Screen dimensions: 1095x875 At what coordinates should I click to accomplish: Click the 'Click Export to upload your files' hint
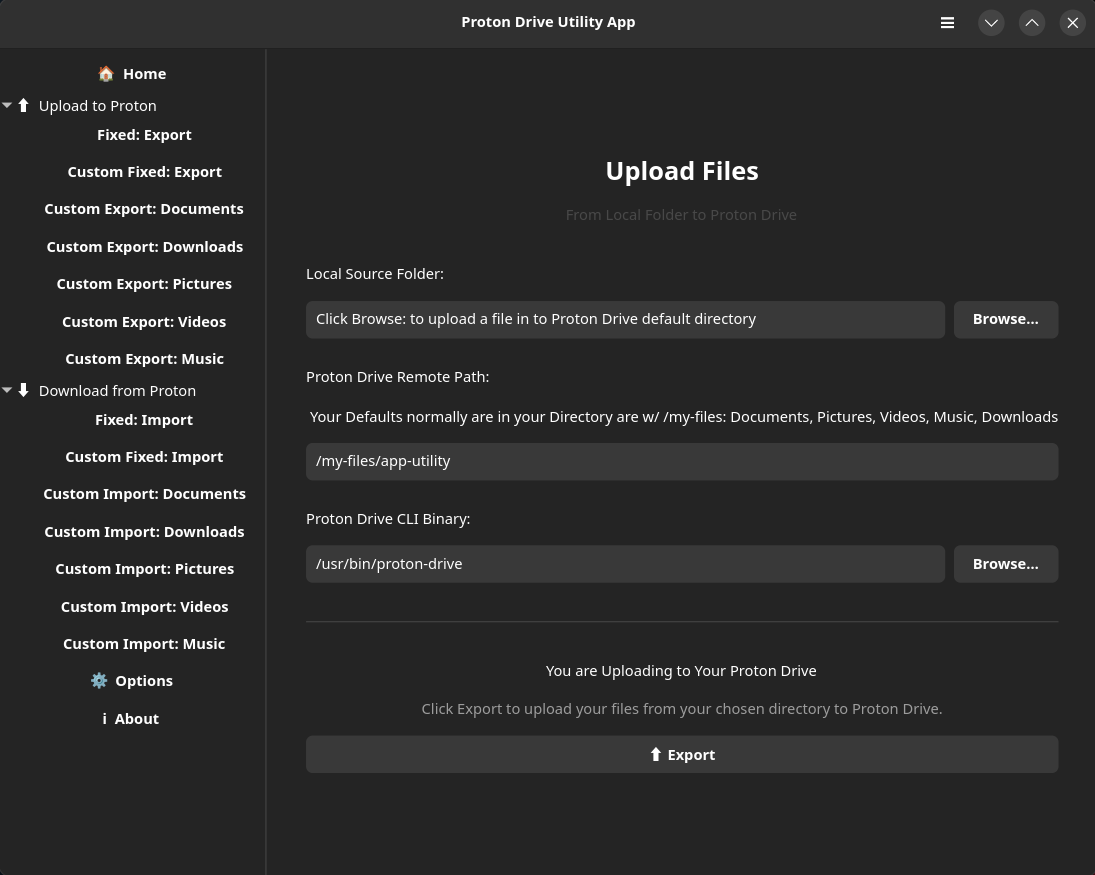point(682,709)
